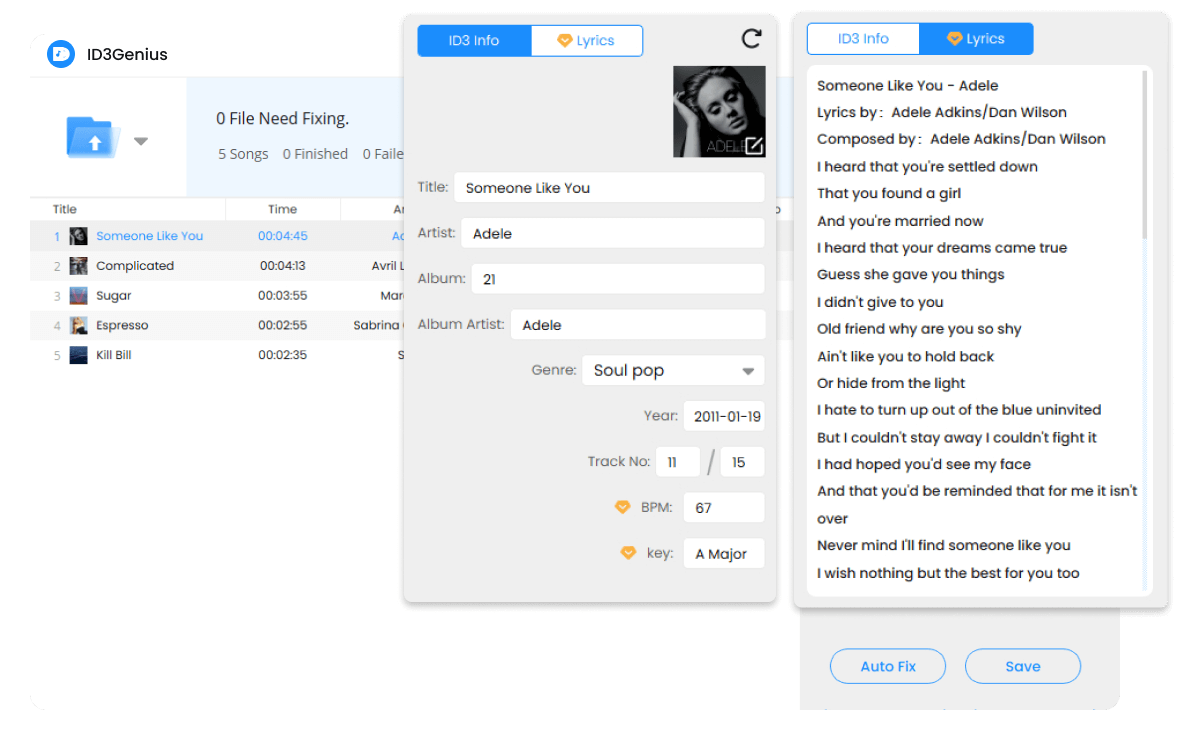Click the Album Artist input field
1200x744 pixels.
click(637, 325)
